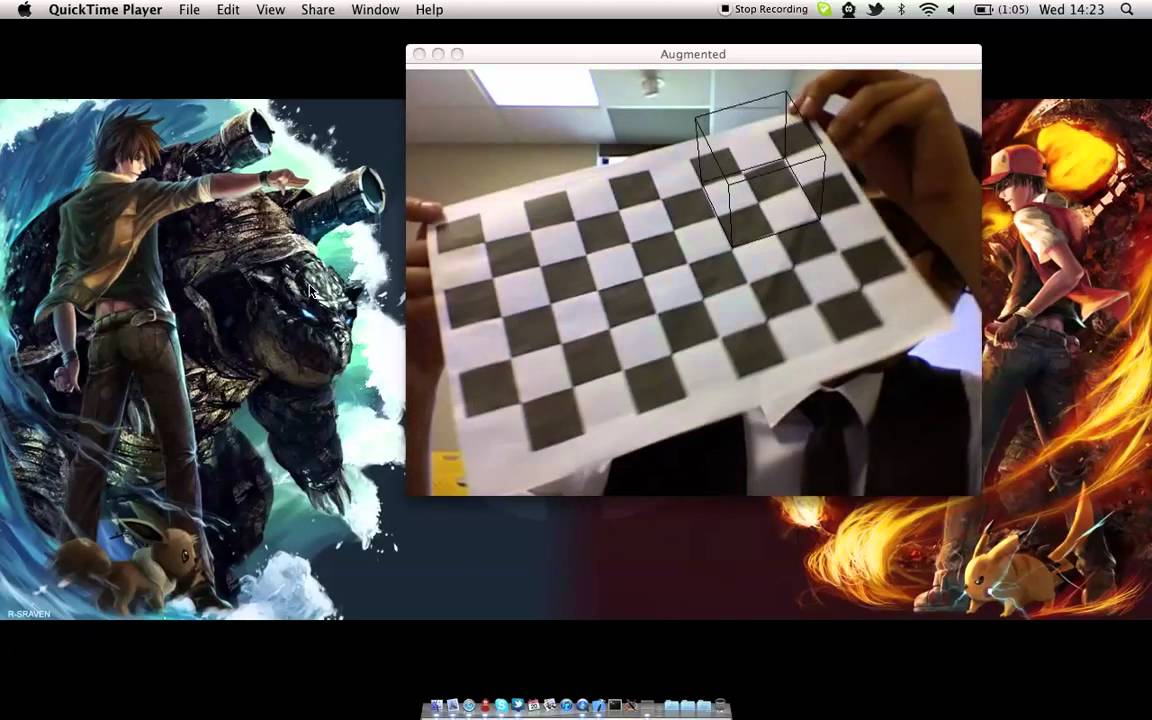Image resolution: width=1152 pixels, height=720 pixels.
Task: Open the photo collage dock icon
Action: [550, 705]
